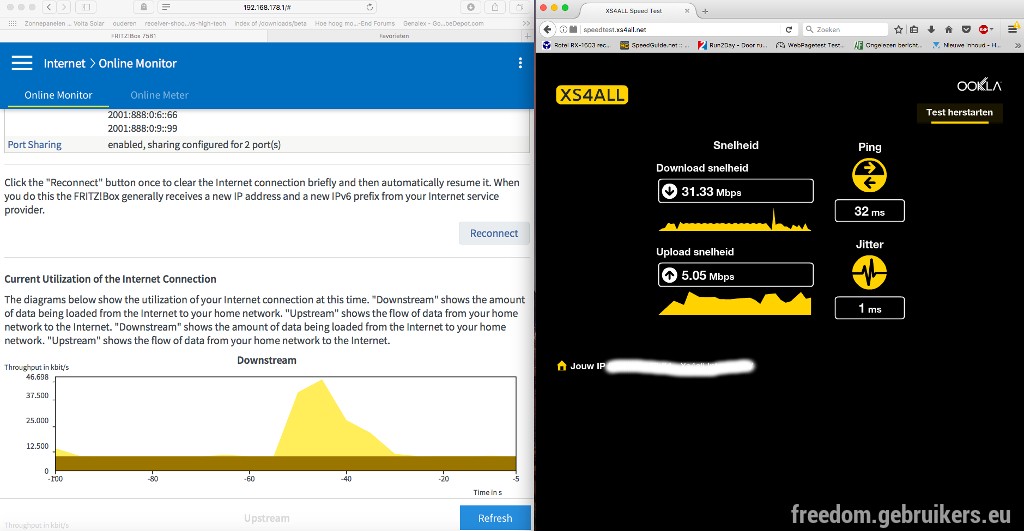The height and width of the screenshot is (531, 1024).
Task: Open the FRITZ!Box hamburger menu
Action: [x=22, y=63]
